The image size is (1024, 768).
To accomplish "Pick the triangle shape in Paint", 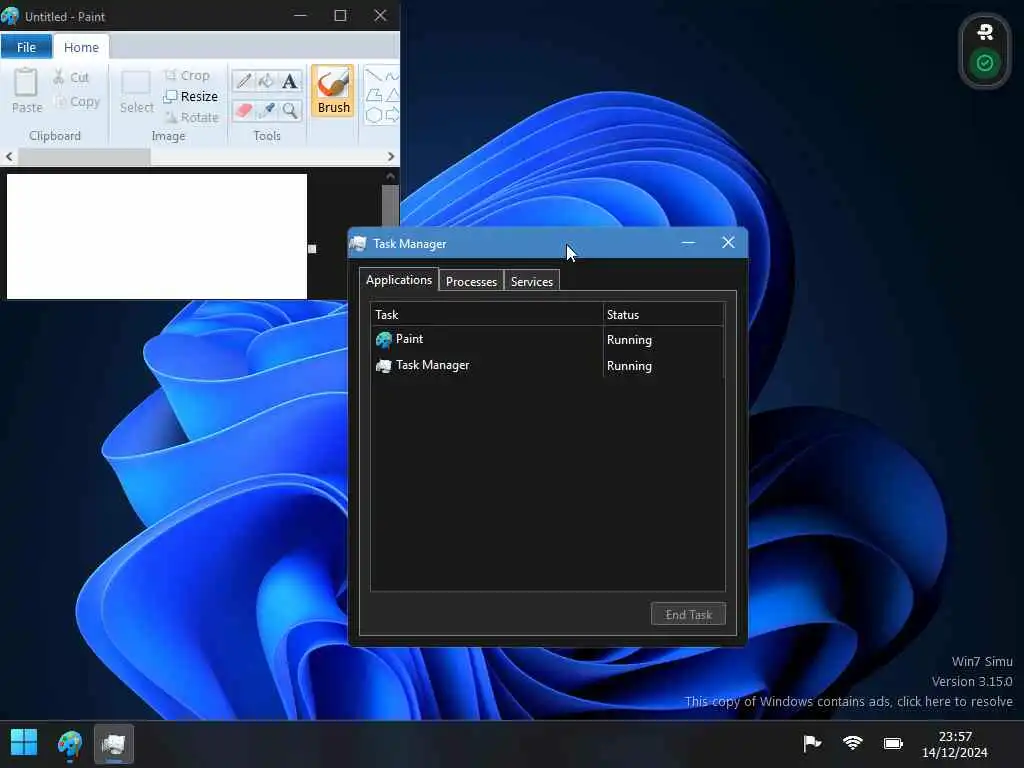I will pos(392,95).
